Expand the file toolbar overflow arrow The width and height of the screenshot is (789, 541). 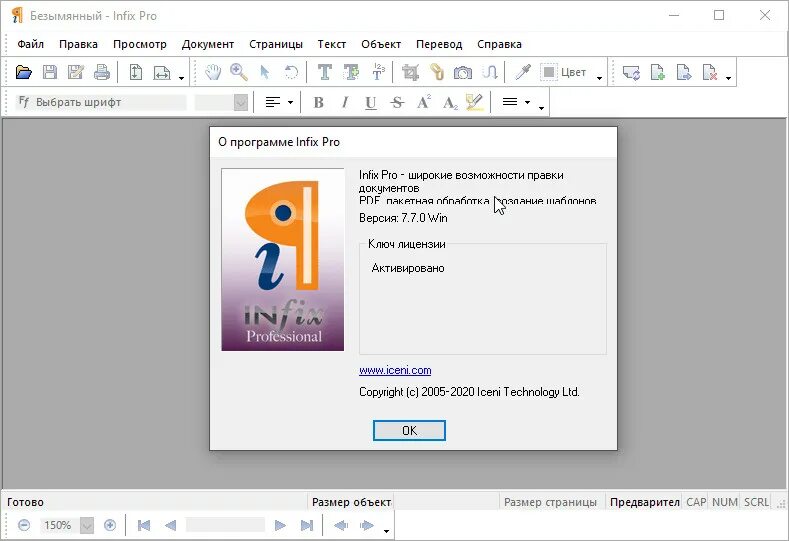click(x=181, y=78)
